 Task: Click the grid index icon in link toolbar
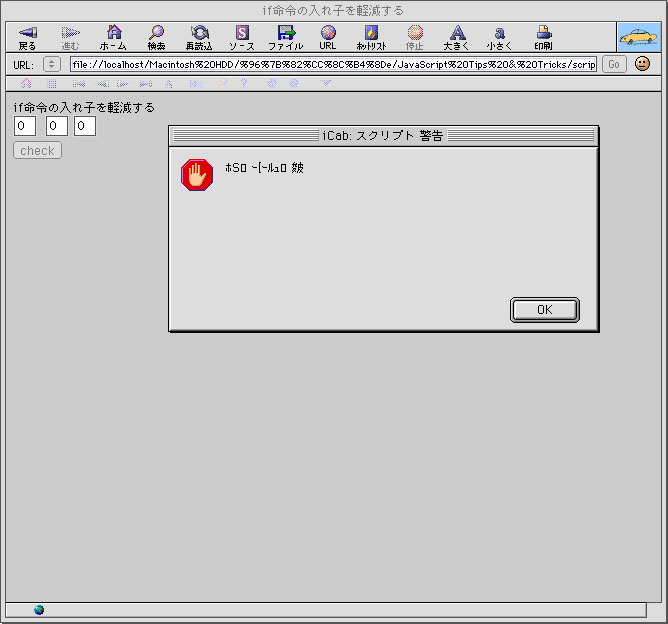tap(52, 83)
